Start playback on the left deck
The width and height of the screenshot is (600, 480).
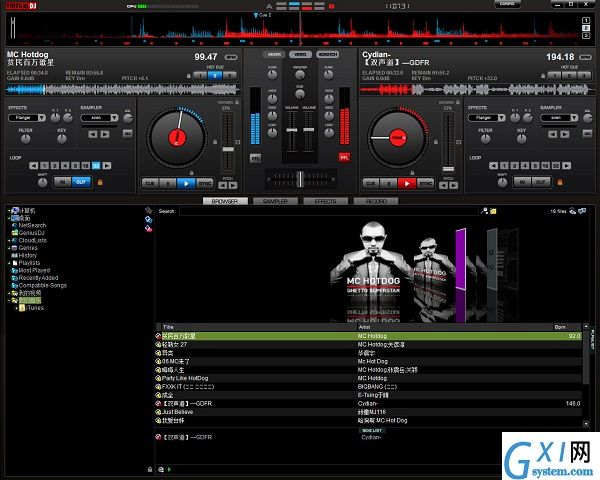(x=186, y=184)
